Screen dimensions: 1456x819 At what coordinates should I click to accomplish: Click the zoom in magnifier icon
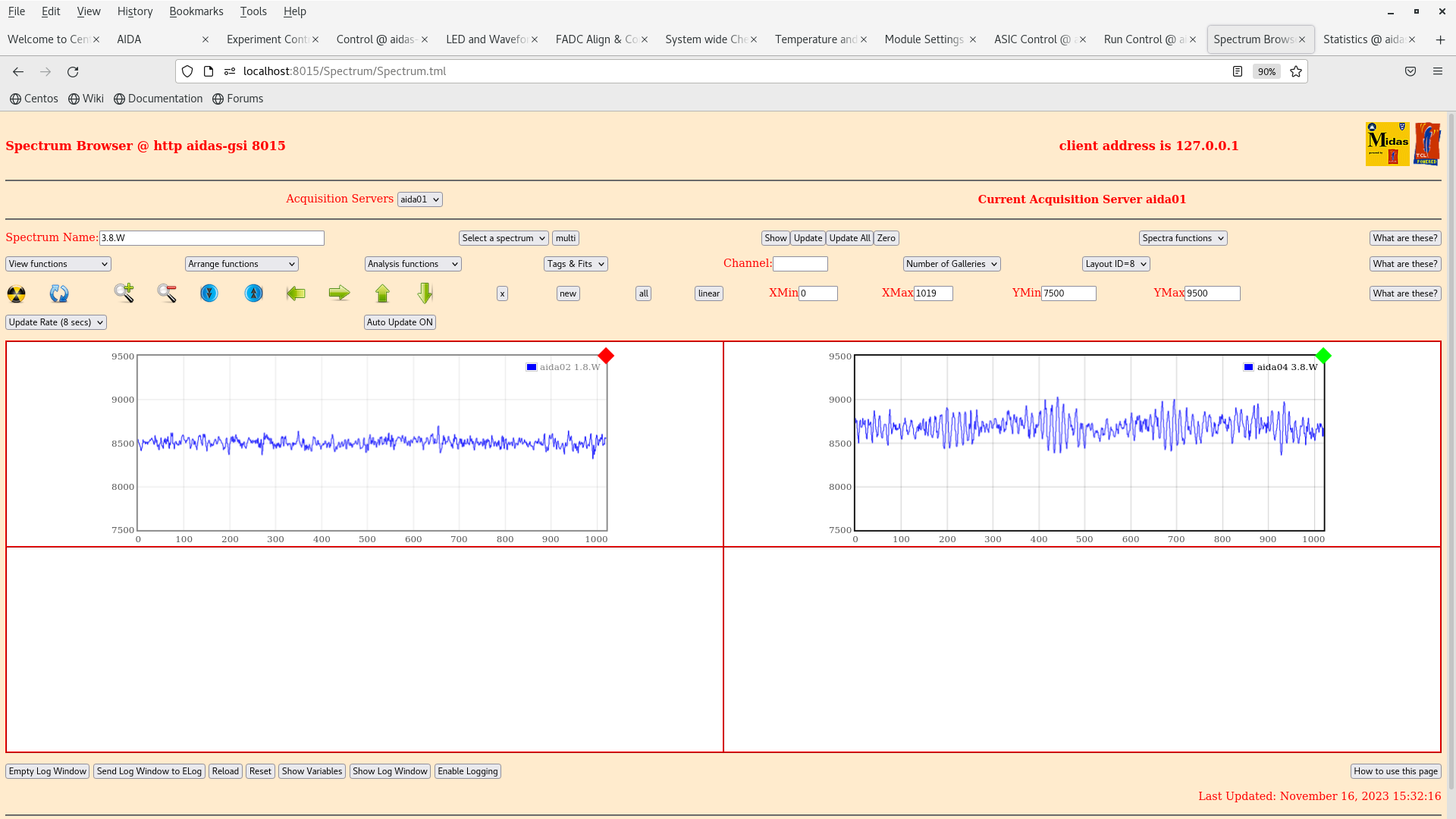point(124,293)
